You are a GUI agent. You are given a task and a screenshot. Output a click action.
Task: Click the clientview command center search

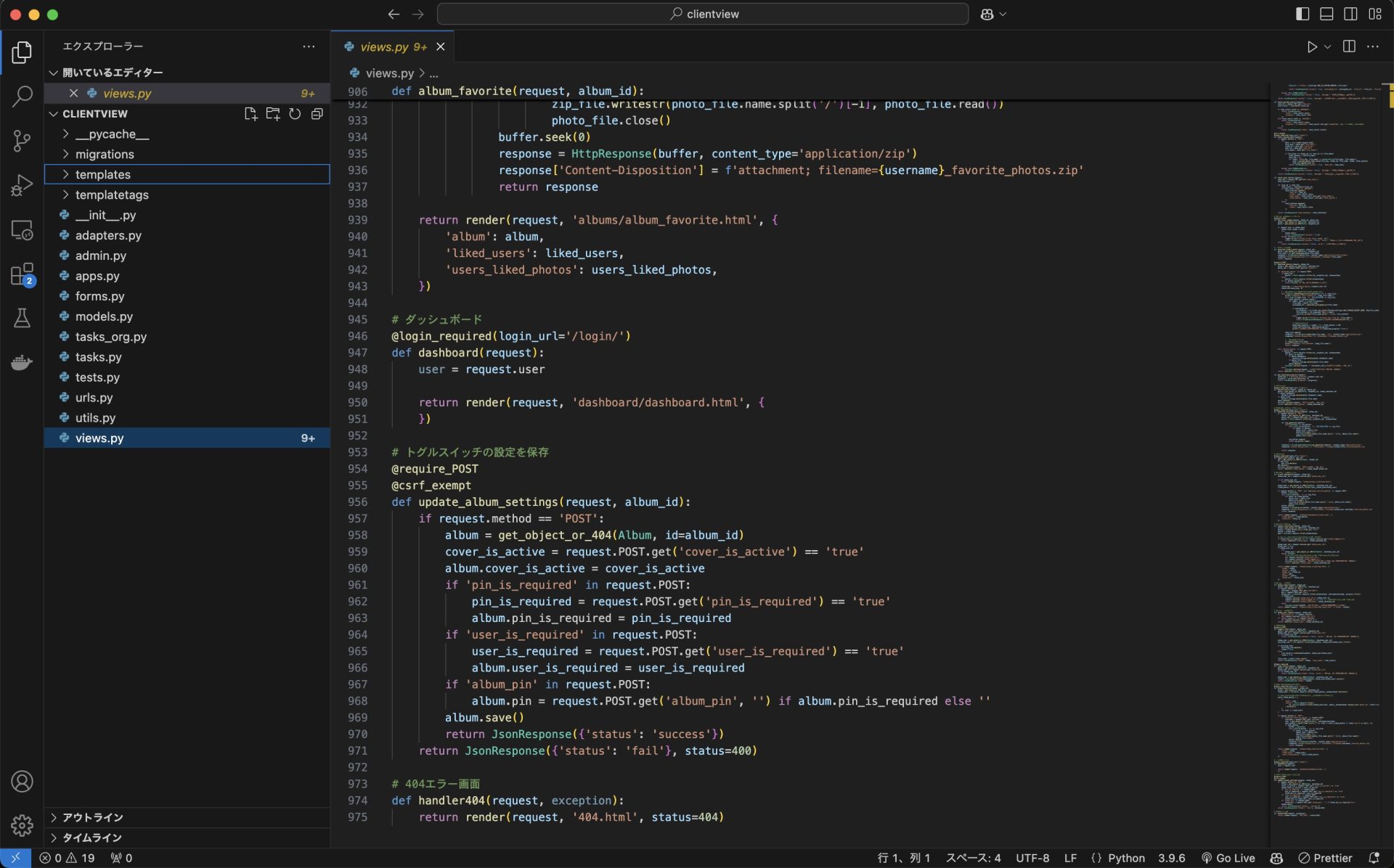click(702, 14)
